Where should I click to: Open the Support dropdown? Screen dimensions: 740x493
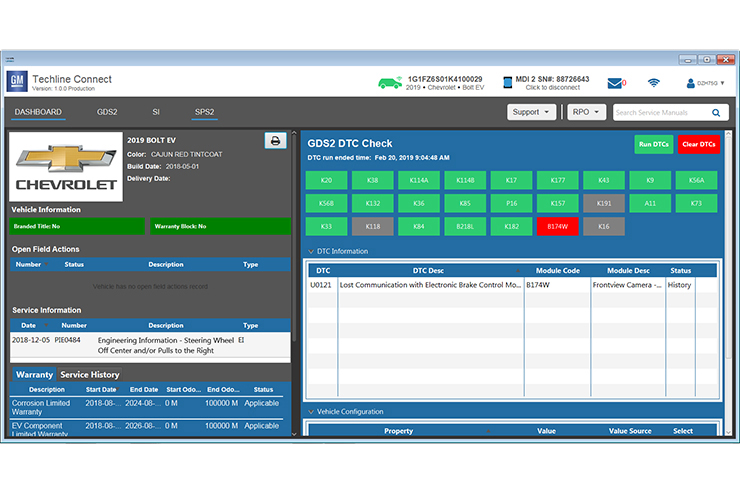pos(531,112)
